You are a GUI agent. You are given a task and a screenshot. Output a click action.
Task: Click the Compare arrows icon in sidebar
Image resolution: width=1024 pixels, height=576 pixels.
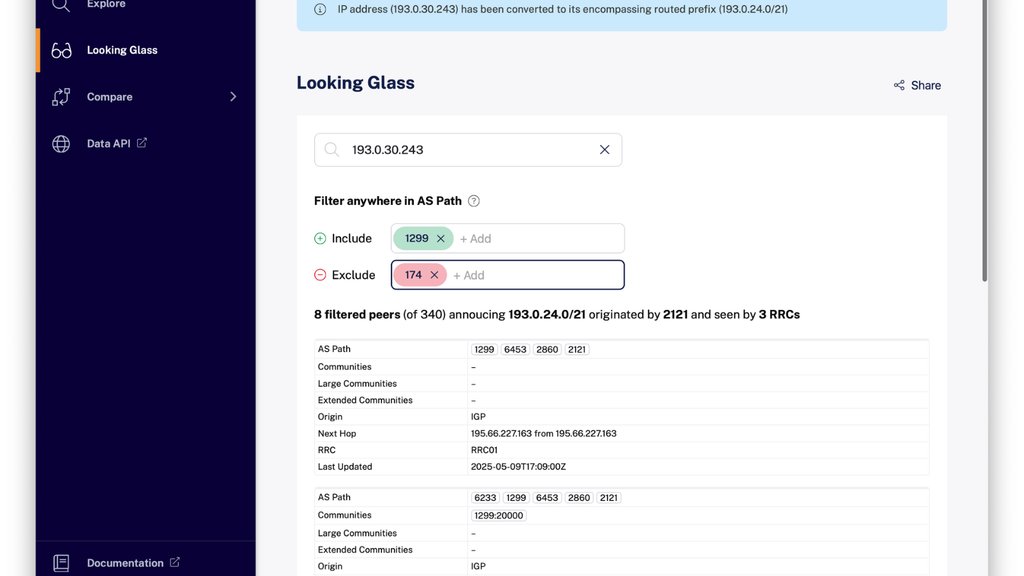pyautogui.click(x=61, y=97)
